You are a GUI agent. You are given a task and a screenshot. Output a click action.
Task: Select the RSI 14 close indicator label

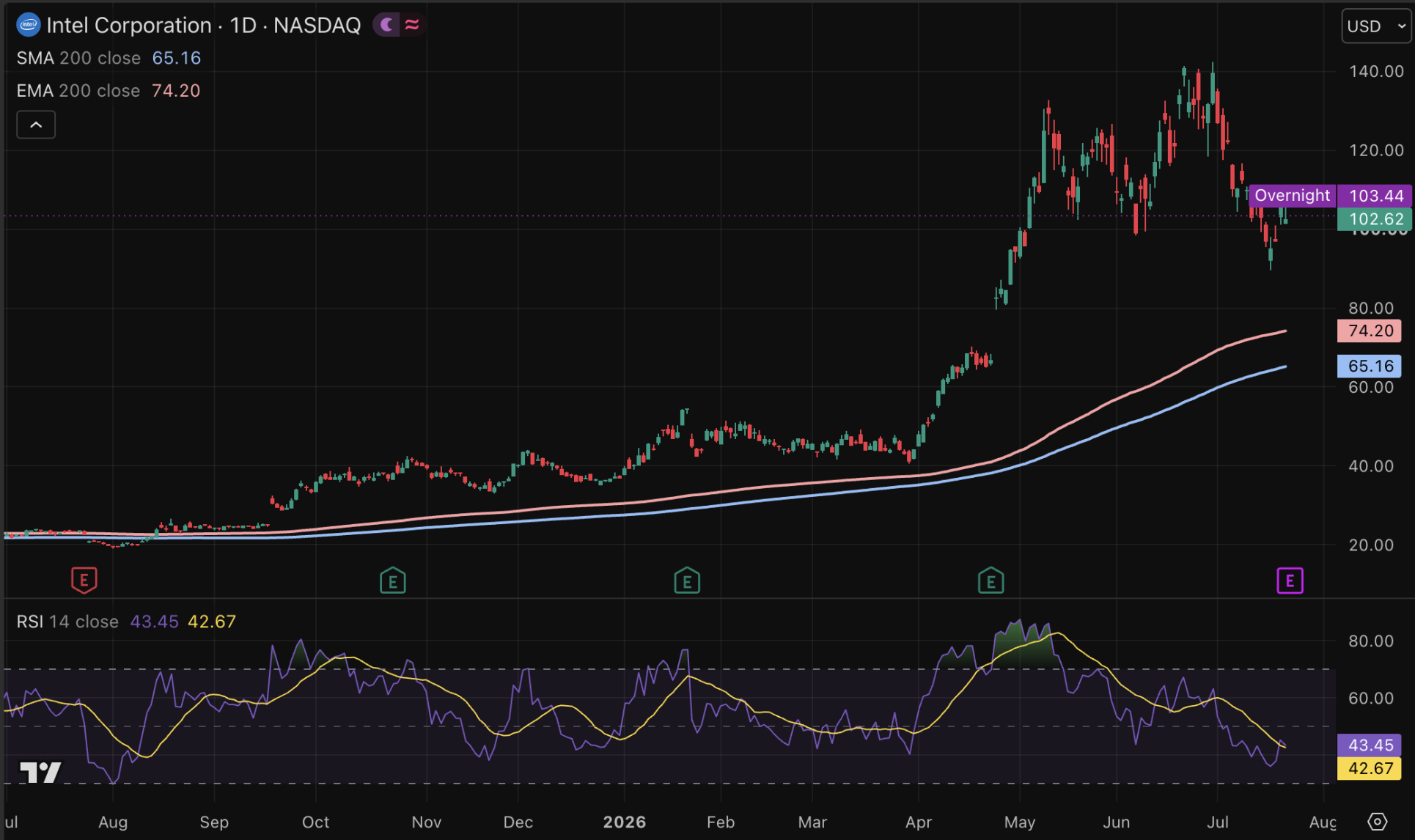click(x=67, y=622)
